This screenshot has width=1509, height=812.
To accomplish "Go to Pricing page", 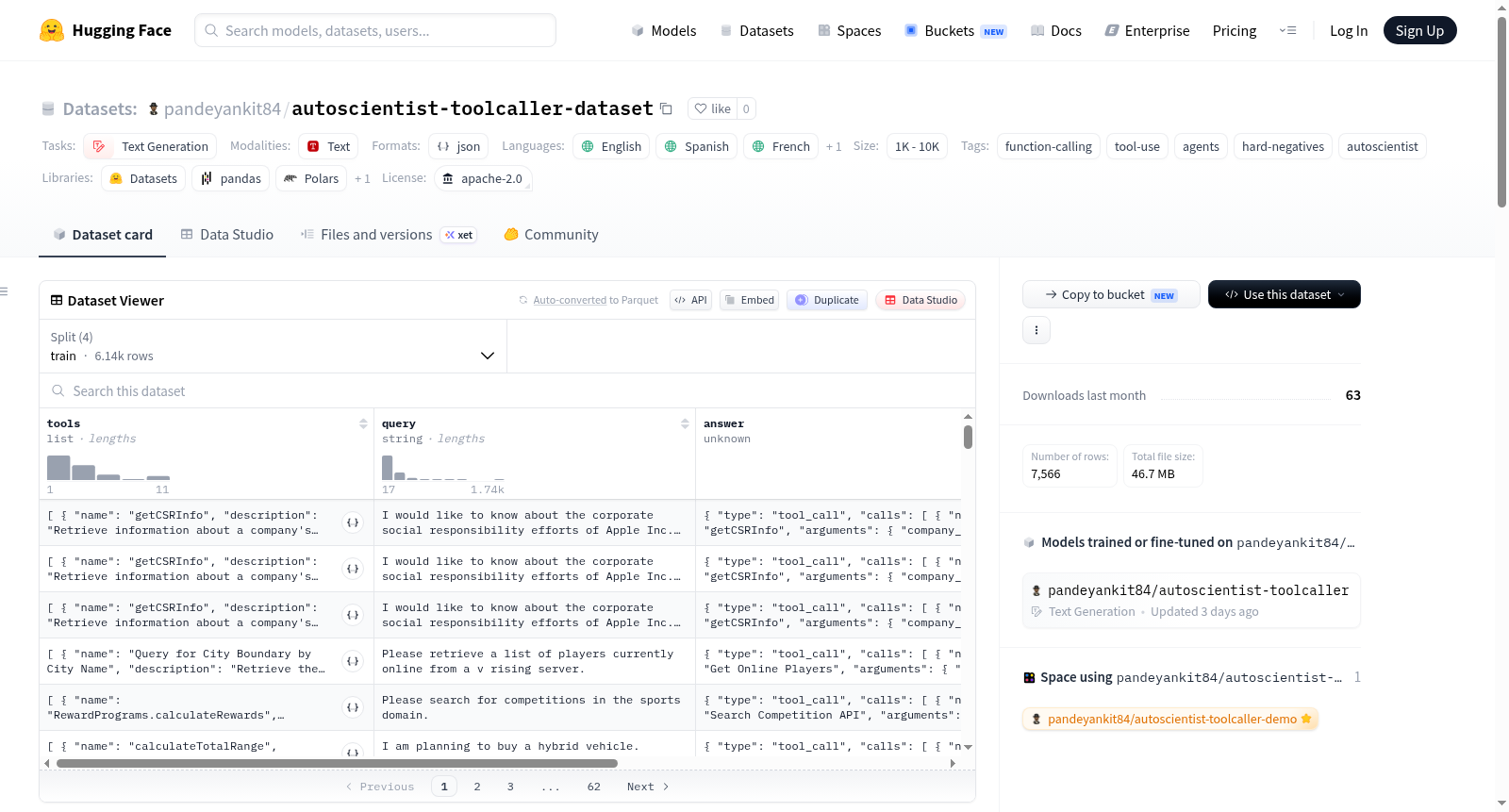I will 1235,30.
